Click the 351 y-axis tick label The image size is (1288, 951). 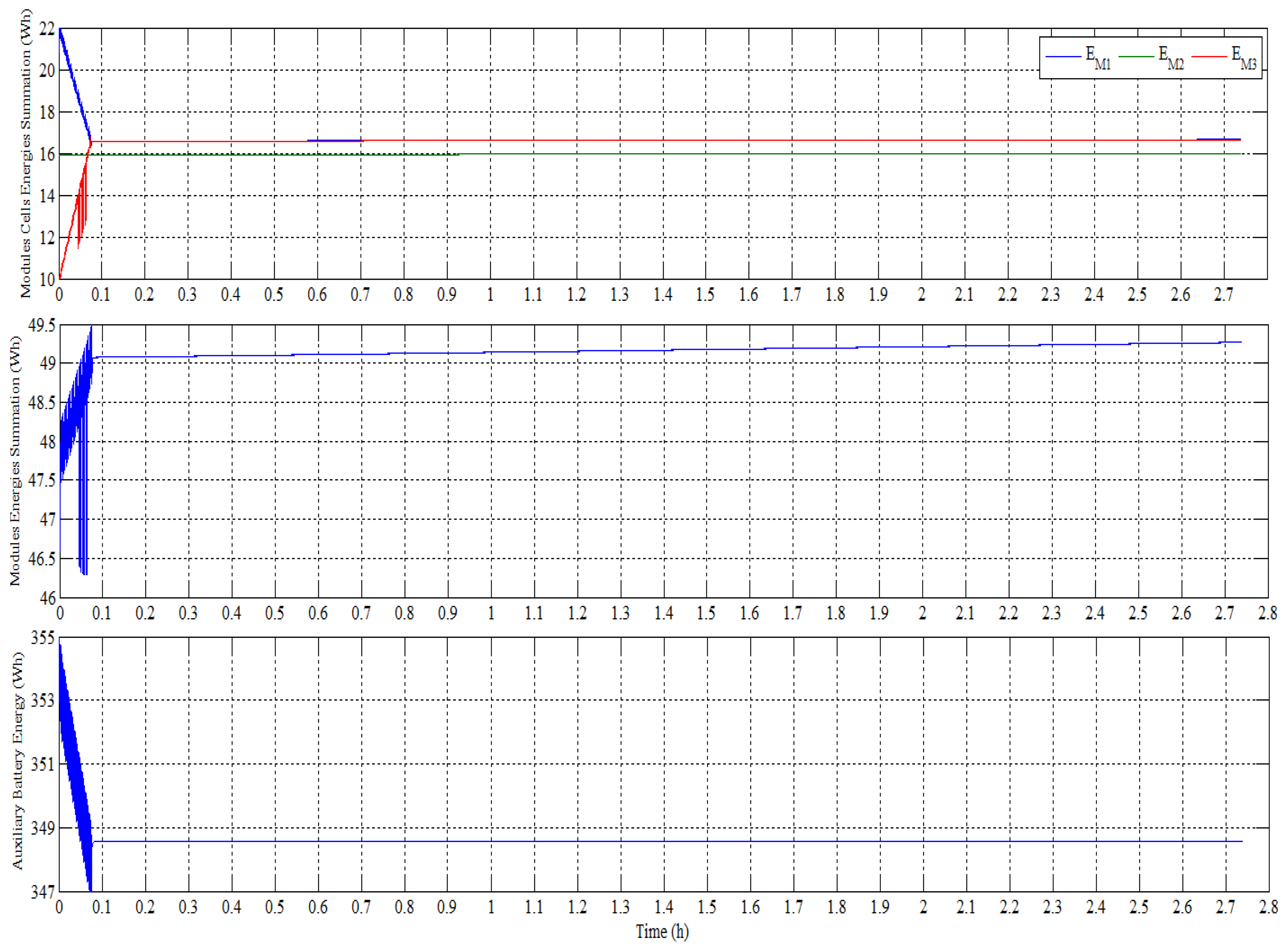click(43, 764)
